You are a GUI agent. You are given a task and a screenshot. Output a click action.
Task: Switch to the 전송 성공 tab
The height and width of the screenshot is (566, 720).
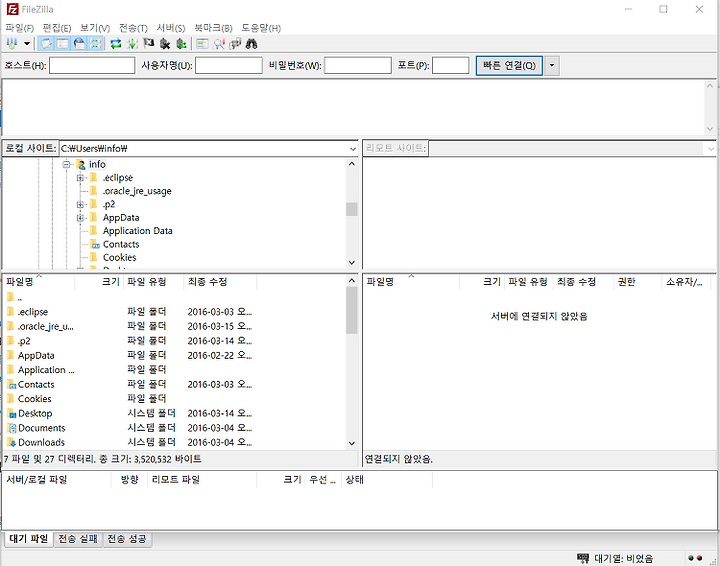pos(127,539)
